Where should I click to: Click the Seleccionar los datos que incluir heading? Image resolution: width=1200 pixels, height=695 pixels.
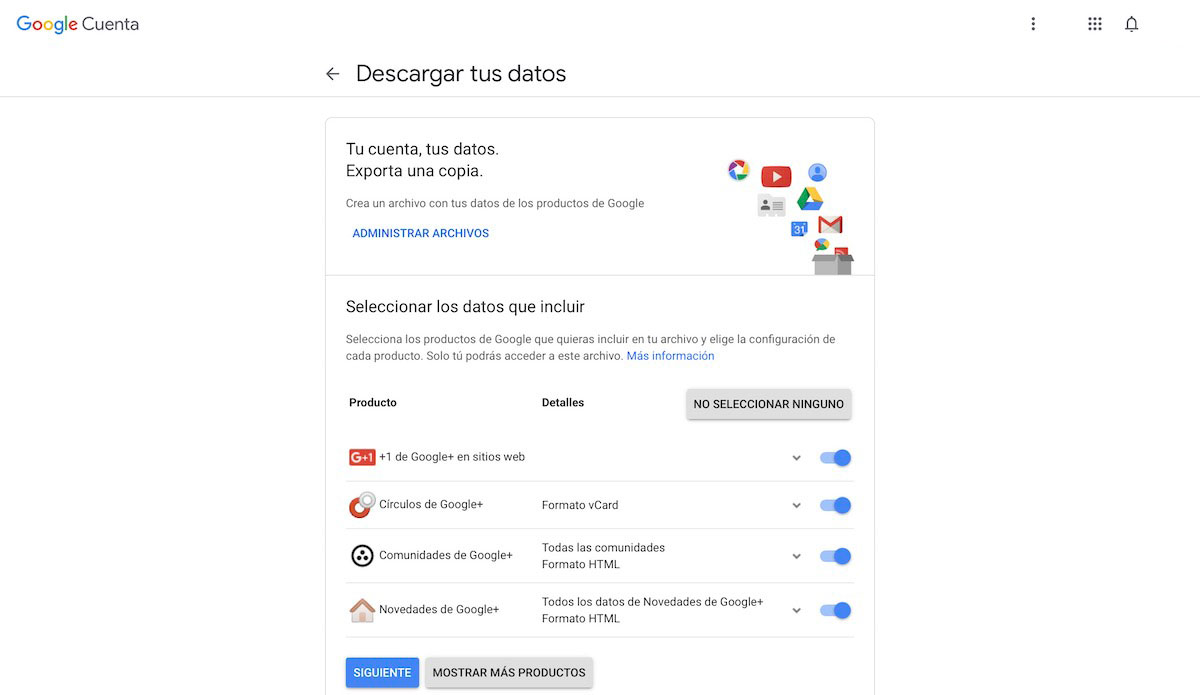click(465, 306)
